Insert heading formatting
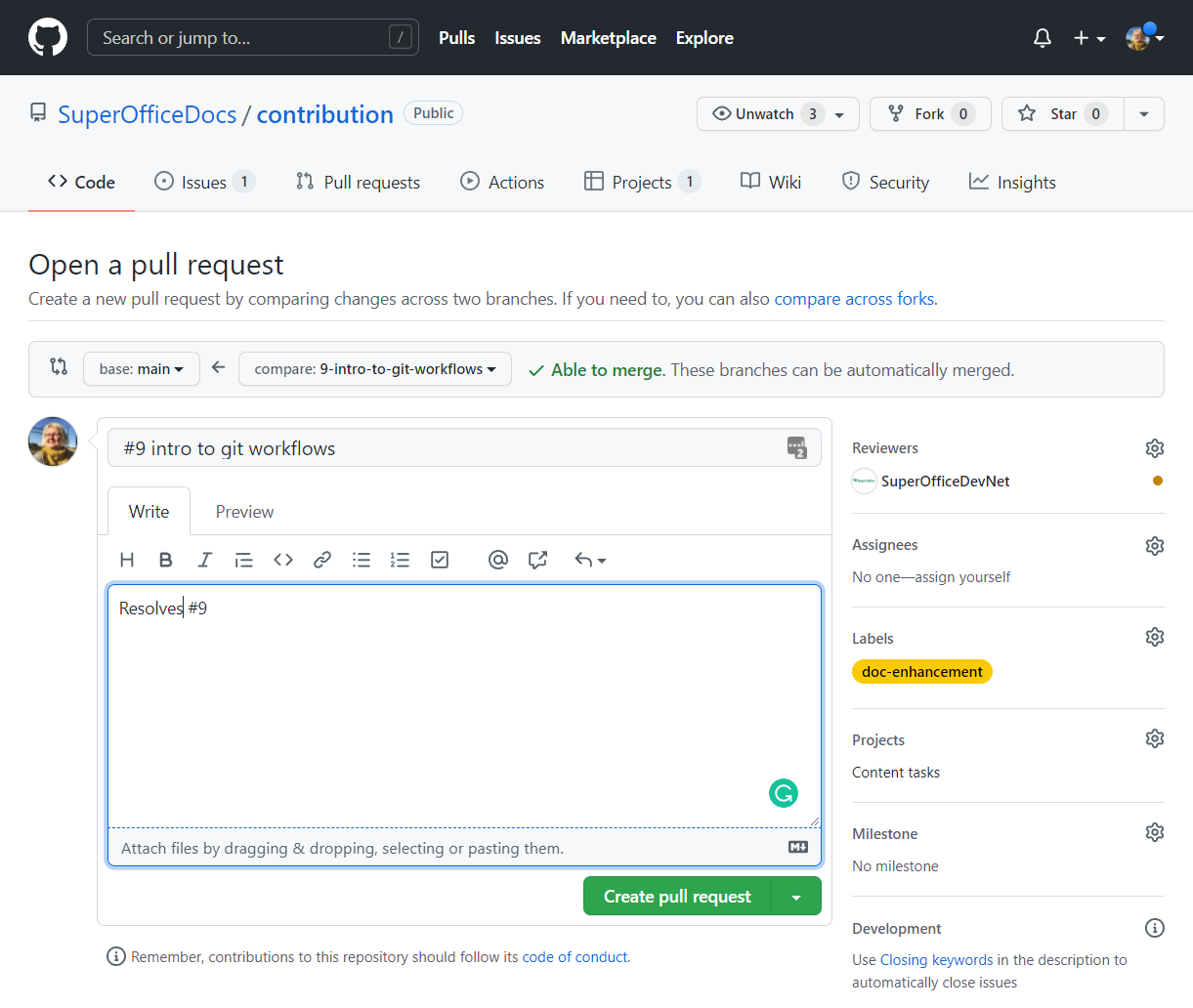1193x1008 pixels. [x=127, y=560]
